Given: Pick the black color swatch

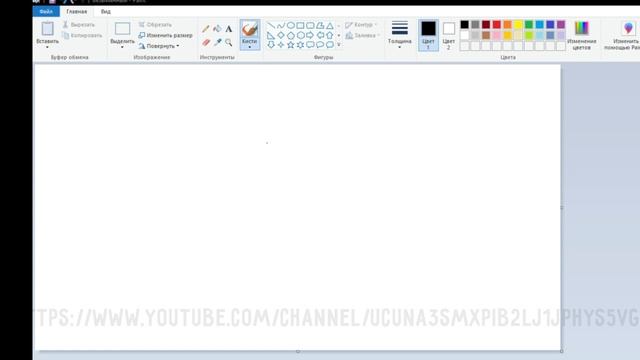Looking at the screenshot, I should point(464,25).
